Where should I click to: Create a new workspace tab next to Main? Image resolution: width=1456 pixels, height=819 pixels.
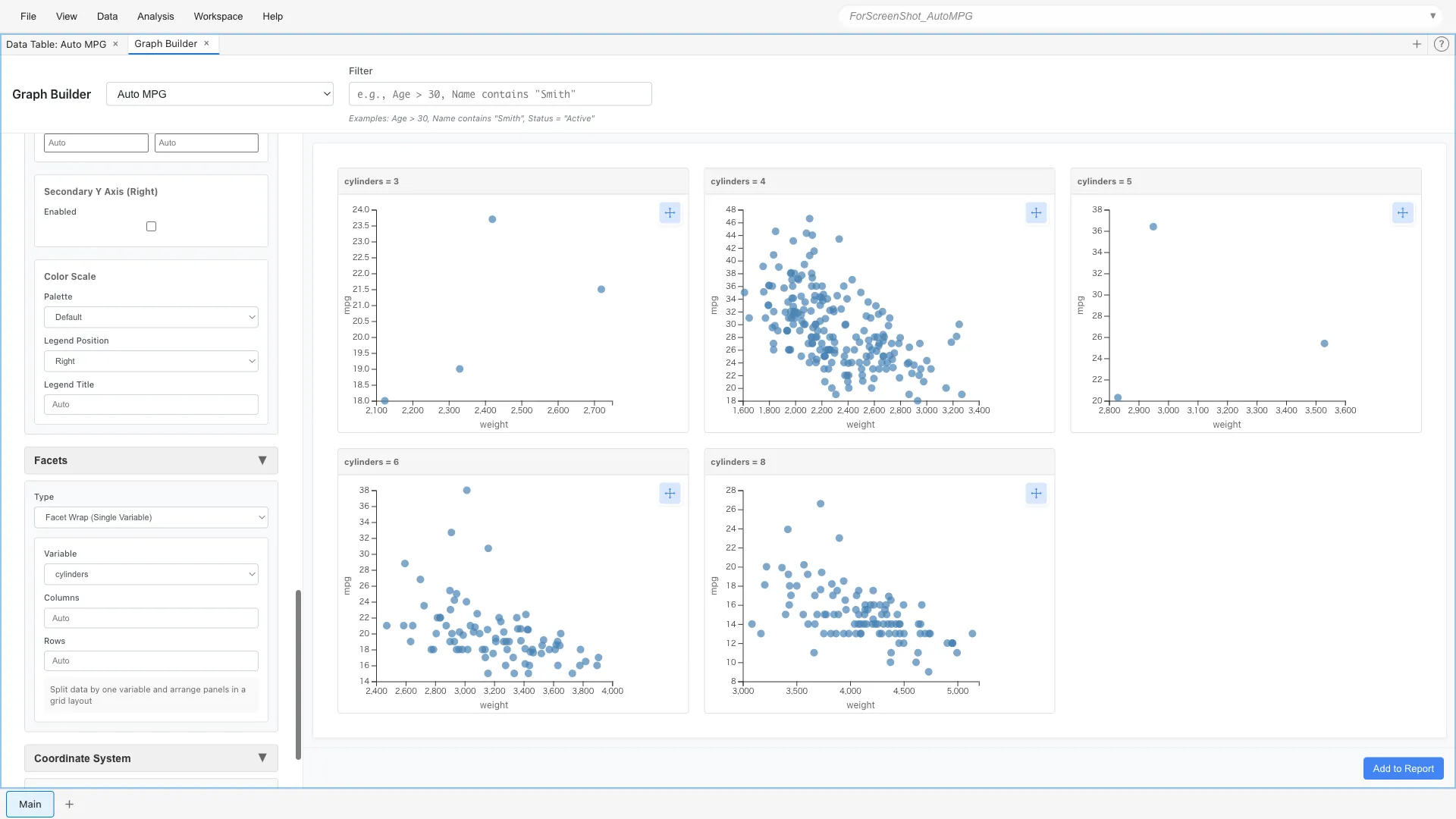[x=69, y=804]
